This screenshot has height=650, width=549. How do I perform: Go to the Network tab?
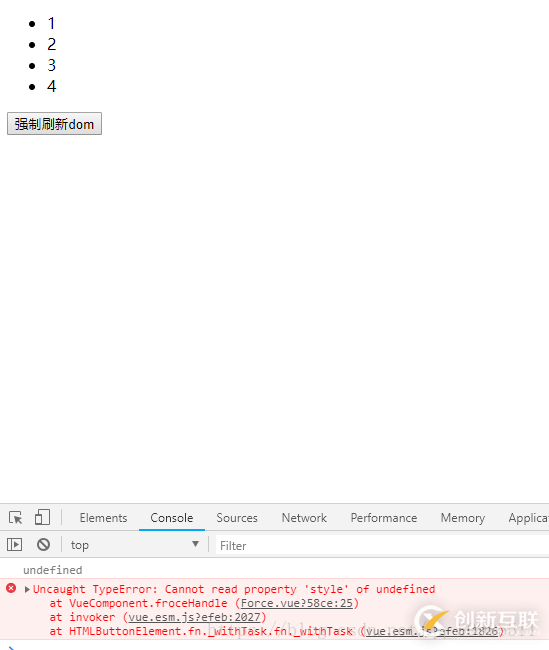pyautogui.click(x=304, y=518)
